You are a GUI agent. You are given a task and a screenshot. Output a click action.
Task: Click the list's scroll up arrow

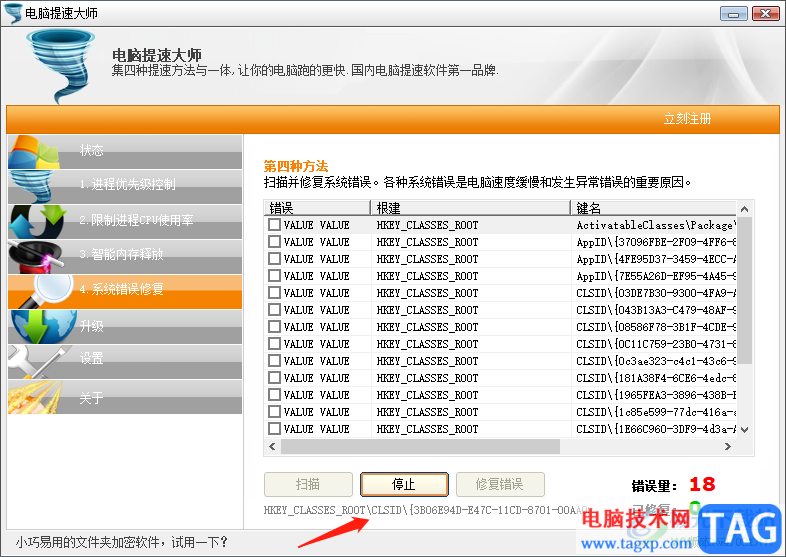pos(744,209)
